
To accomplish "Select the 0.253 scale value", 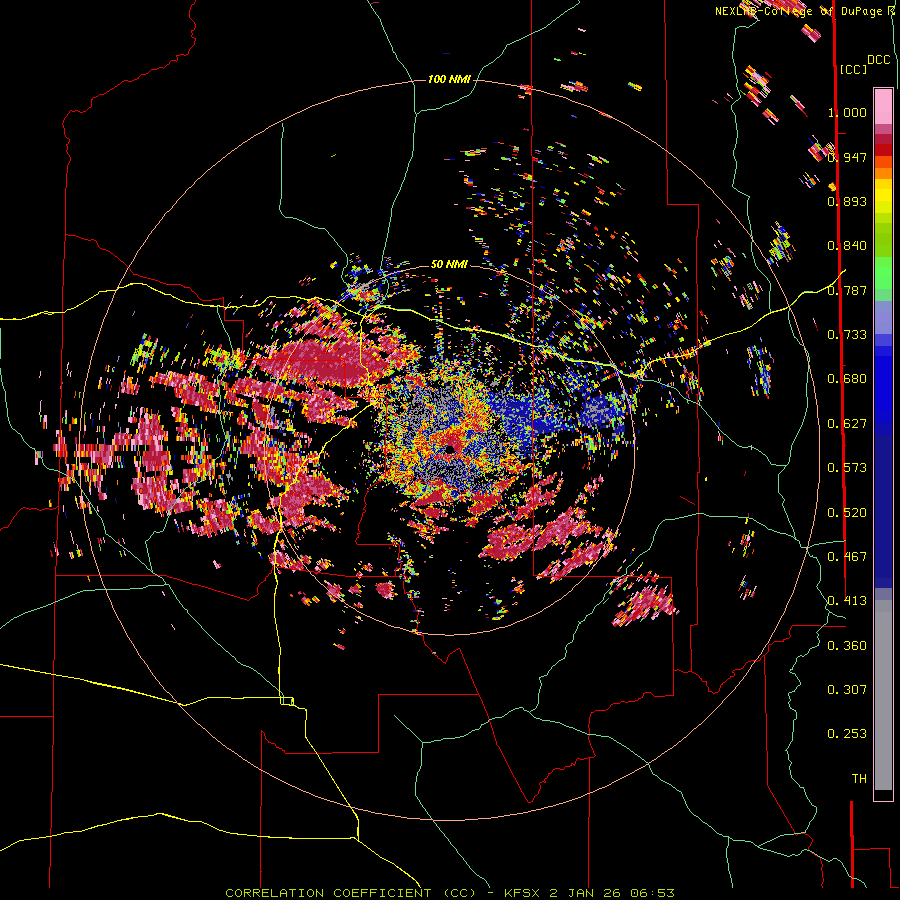I will click(847, 734).
